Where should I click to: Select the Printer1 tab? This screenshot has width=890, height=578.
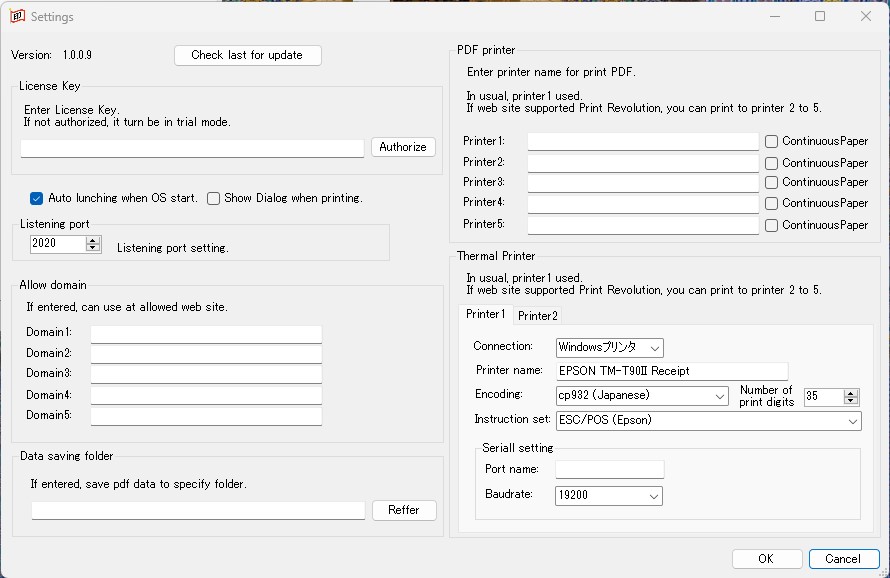pyautogui.click(x=486, y=314)
